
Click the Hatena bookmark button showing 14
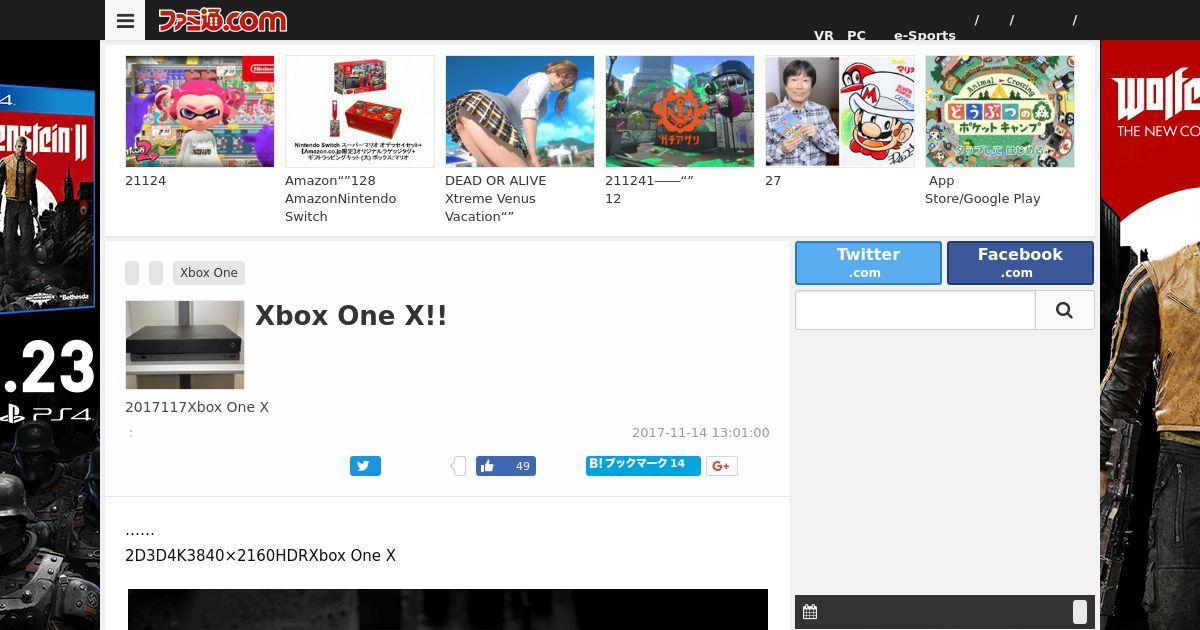[643, 465]
